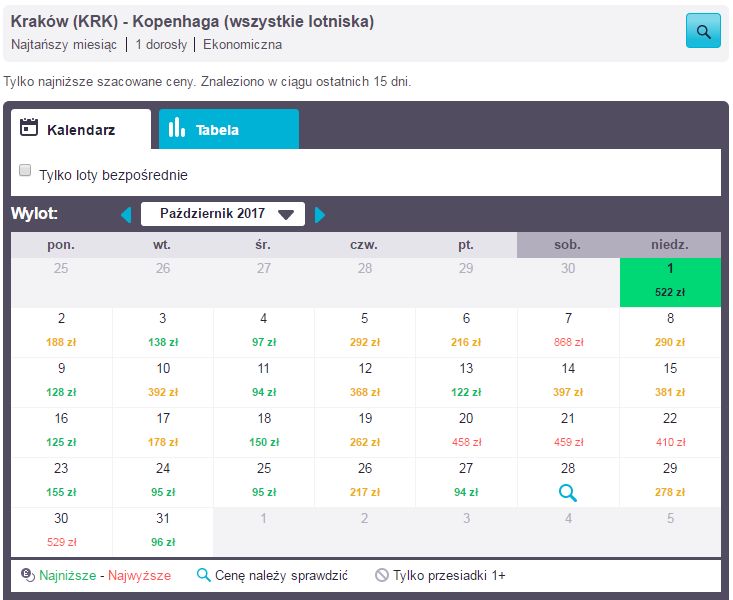Screen dimensions: 733x600
Task: Pick October 11 with 94 zł fare
Action: coord(264,382)
